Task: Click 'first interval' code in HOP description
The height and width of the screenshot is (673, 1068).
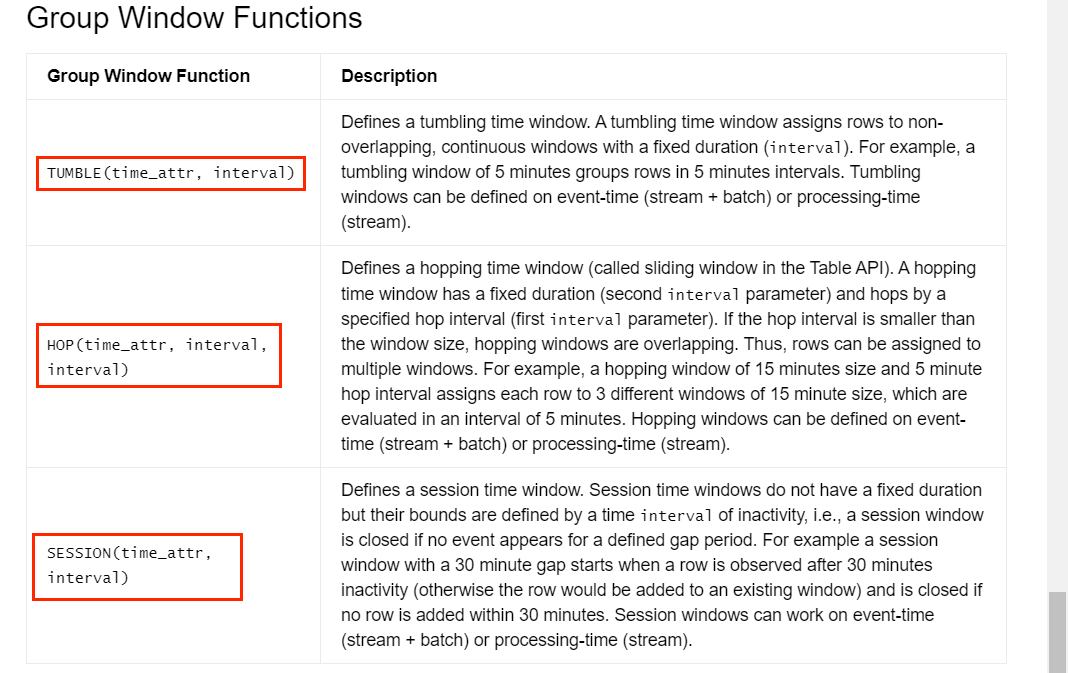Action: (586, 319)
